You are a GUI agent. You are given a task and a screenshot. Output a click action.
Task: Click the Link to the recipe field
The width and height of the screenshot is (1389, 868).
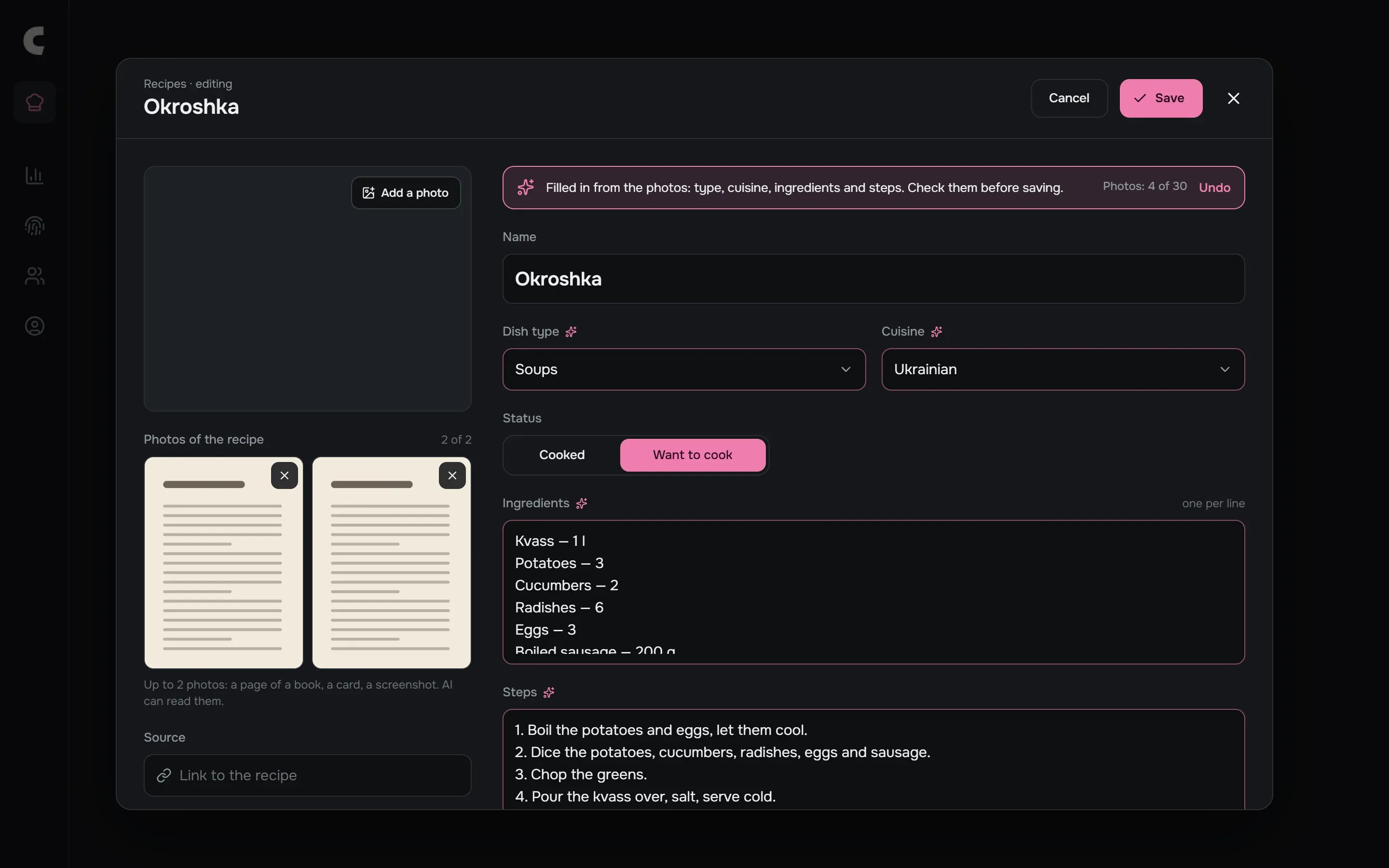click(x=308, y=775)
